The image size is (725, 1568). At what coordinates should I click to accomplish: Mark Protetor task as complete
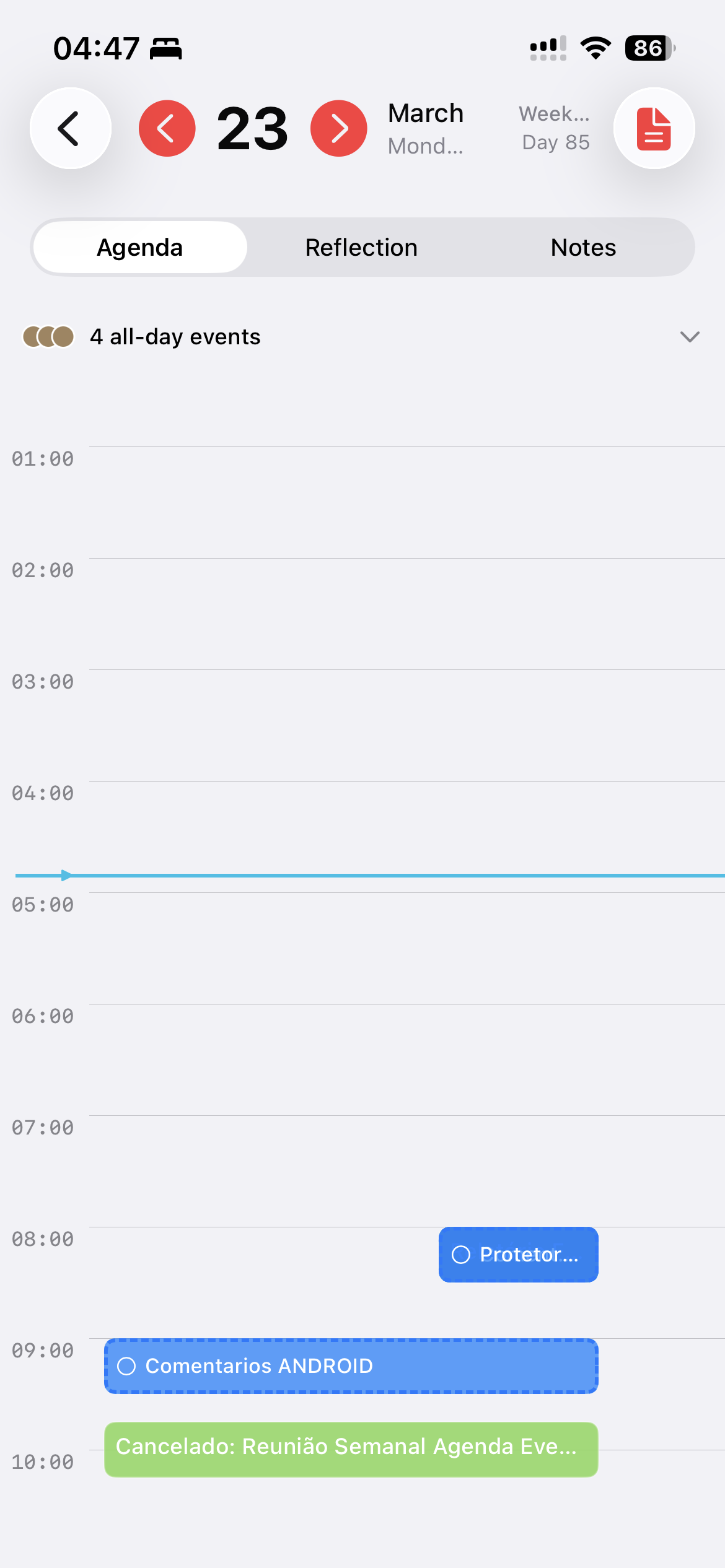461,1255
